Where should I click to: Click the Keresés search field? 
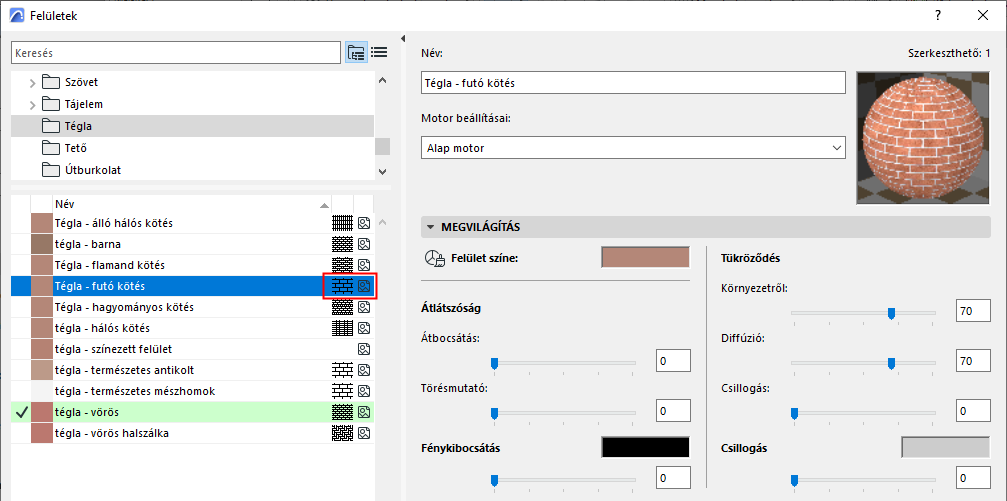coord(176,52)
